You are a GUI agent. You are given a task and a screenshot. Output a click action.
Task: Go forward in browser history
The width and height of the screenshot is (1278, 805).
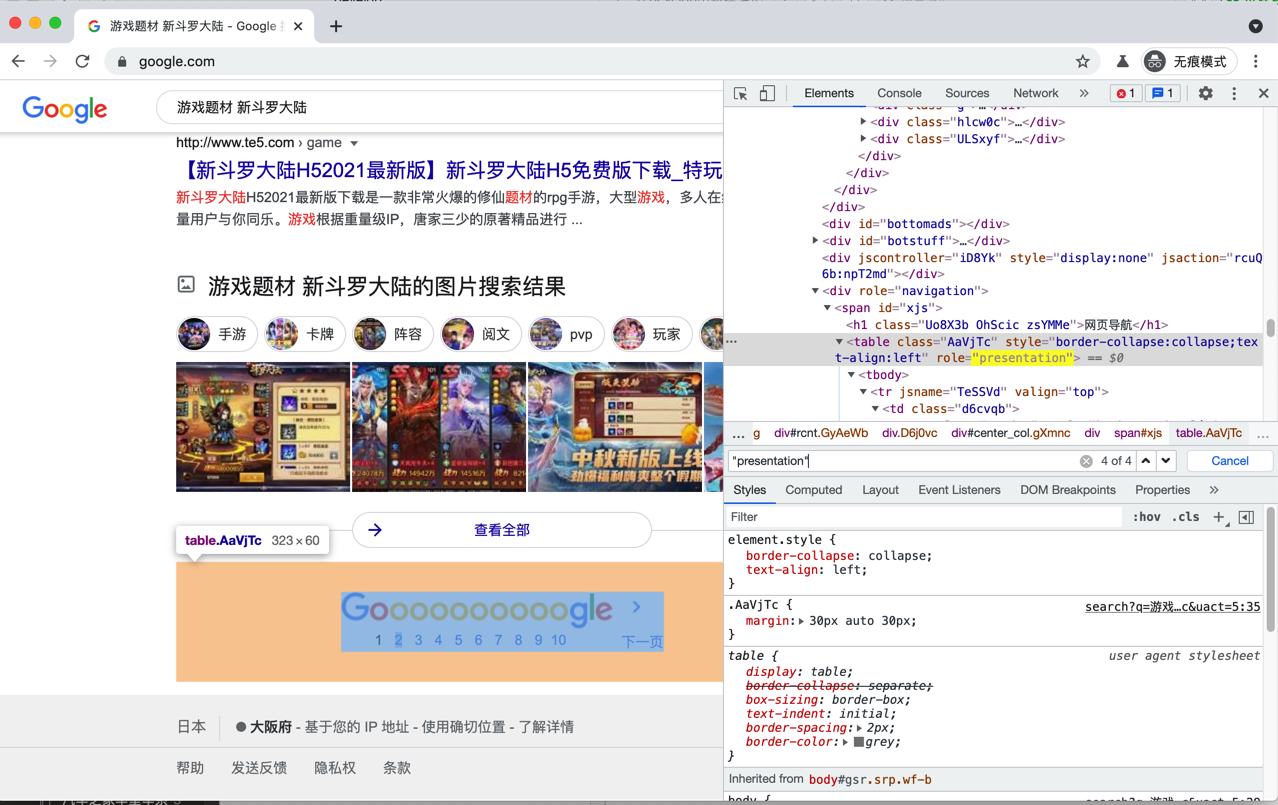pyautogui.click(x=51, y=61)
